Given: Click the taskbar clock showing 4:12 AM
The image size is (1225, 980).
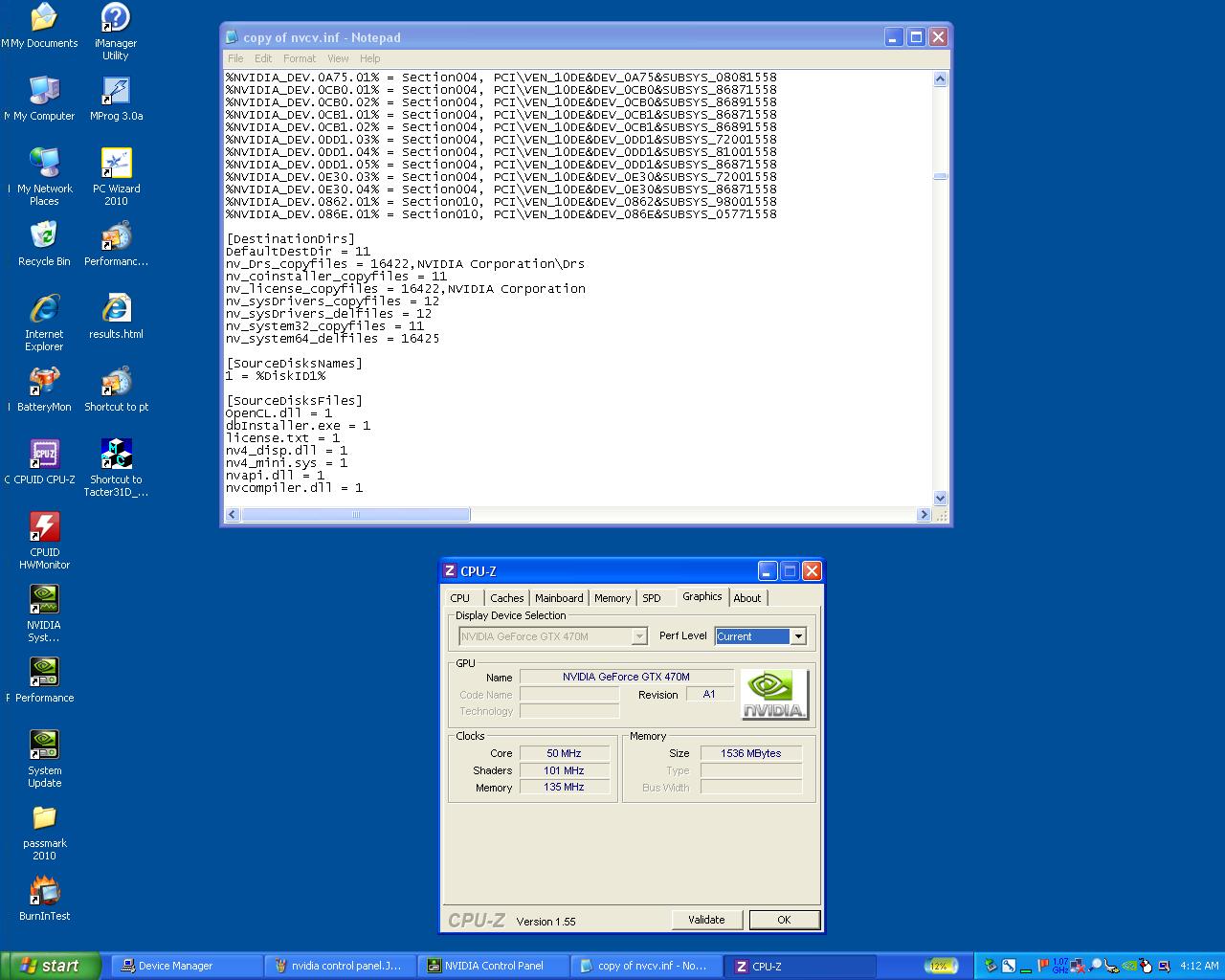Looking at the screenshot, I should tap(1199, 966).
